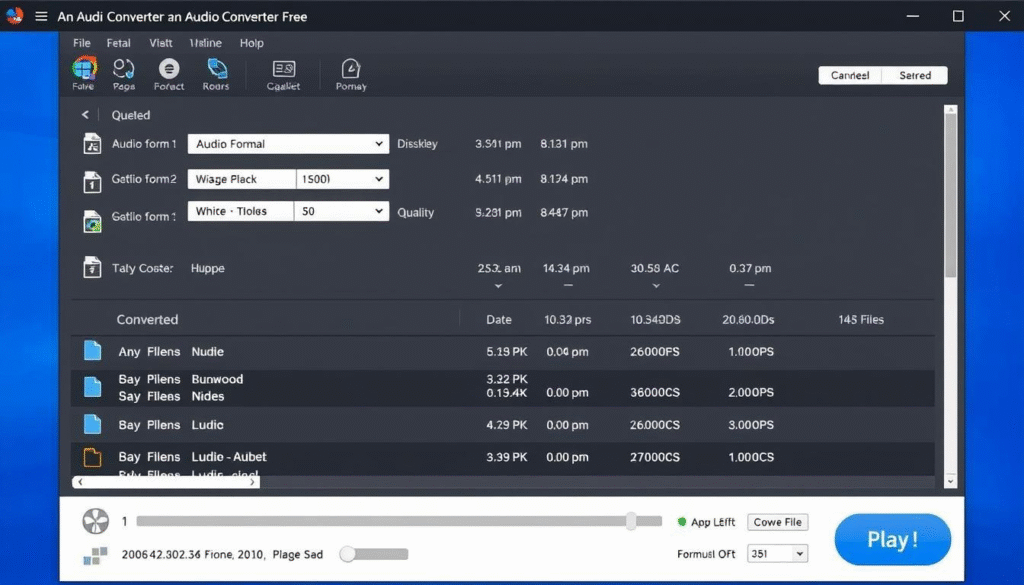
Task: Toggle the green App Lefft indicator
Action: pyautogui.click(x=683, y=522)
